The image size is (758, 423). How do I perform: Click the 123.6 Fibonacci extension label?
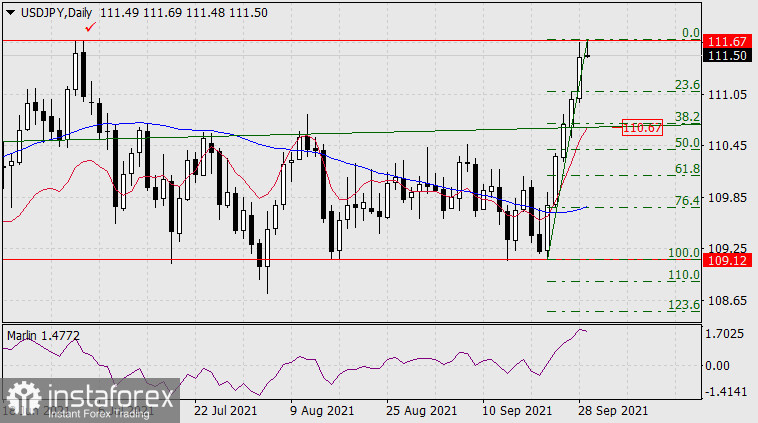click(x=684, y=304)
